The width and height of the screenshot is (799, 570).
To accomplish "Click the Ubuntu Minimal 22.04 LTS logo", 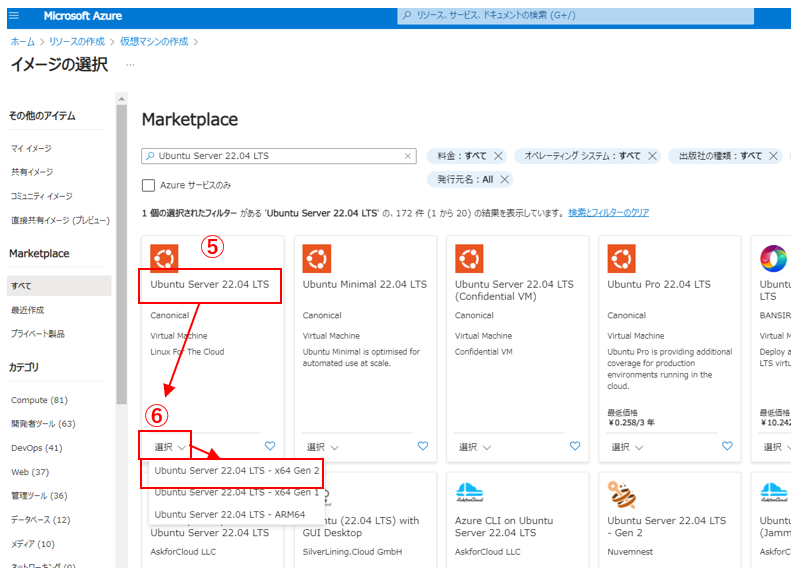I will 316,259.
